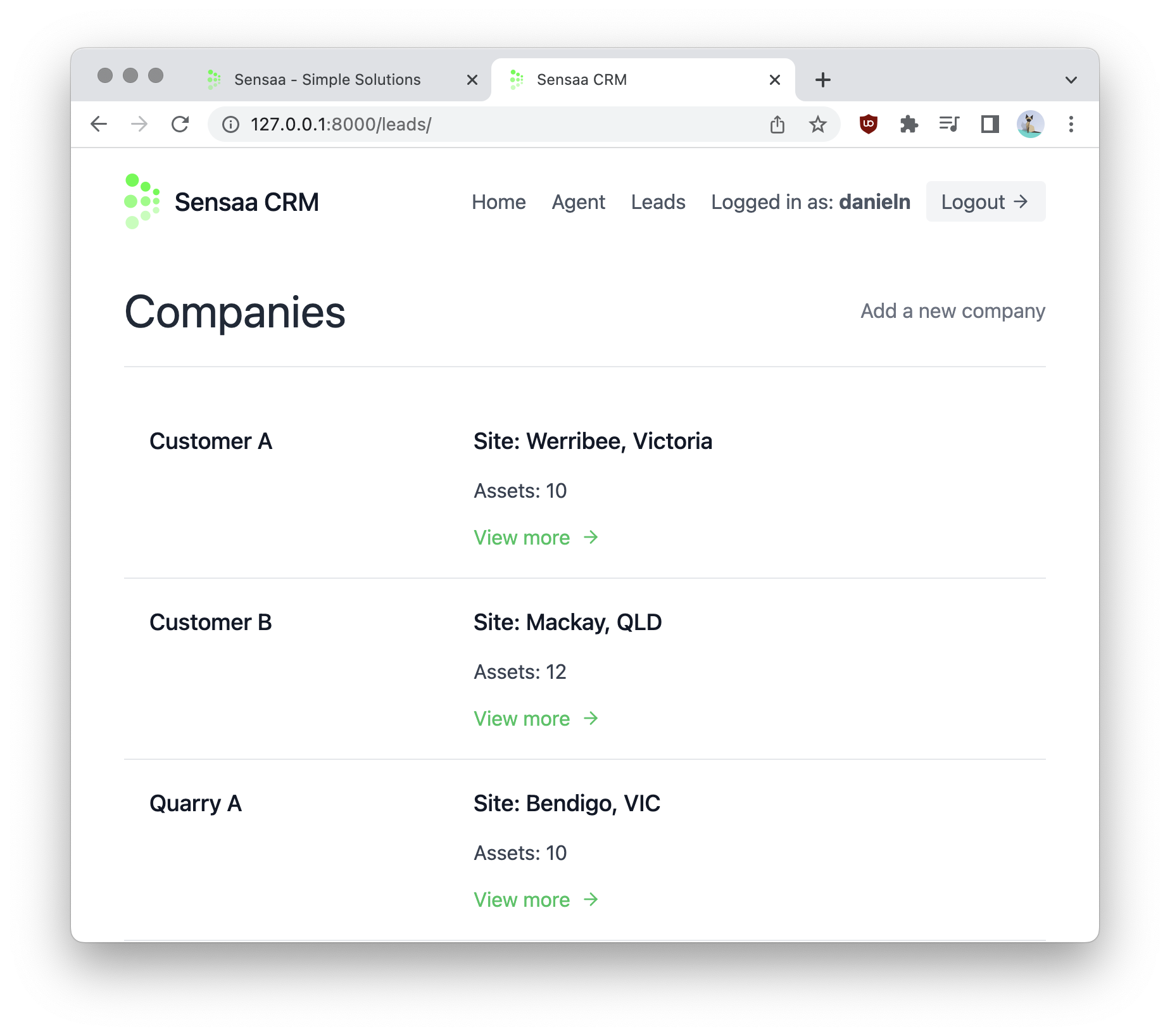The width and height of the screenshot is (1170, 1036).
Task: Open the media controls icon
Action: point(950,124)
